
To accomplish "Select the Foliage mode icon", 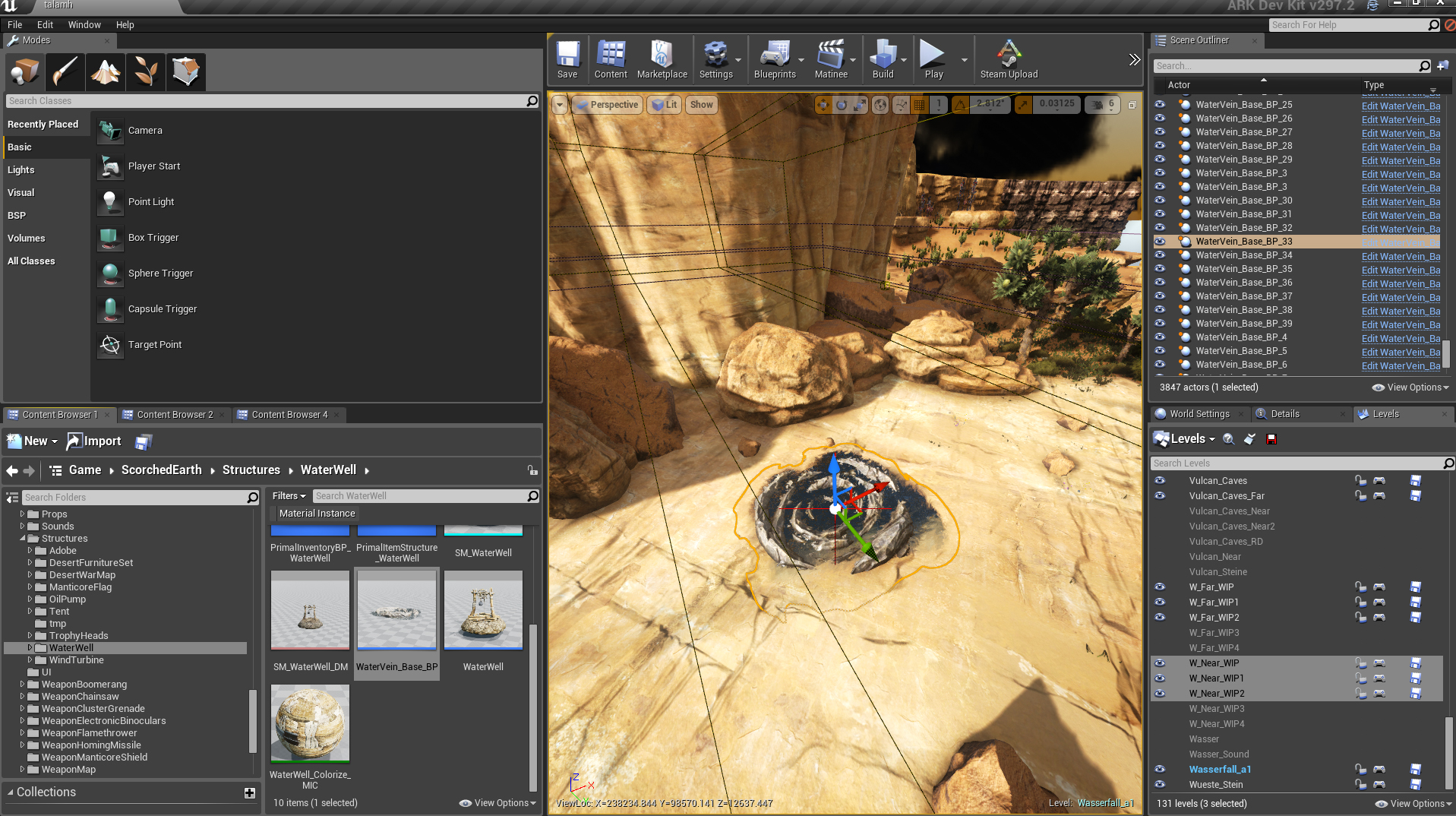I will click(x=146, y=72).
